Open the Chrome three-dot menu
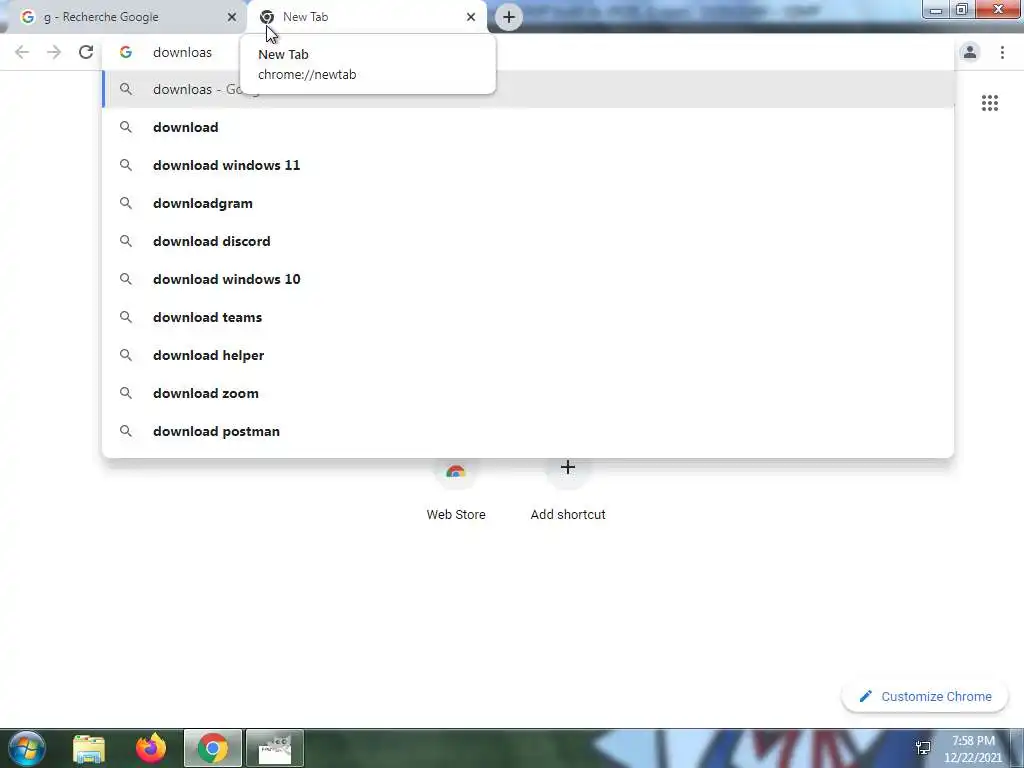 coord(1002,52)
